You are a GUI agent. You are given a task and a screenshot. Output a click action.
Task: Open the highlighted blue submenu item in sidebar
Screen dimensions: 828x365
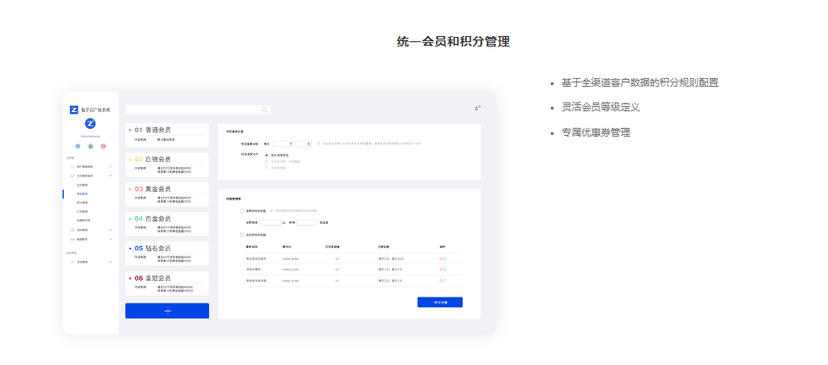82,194
